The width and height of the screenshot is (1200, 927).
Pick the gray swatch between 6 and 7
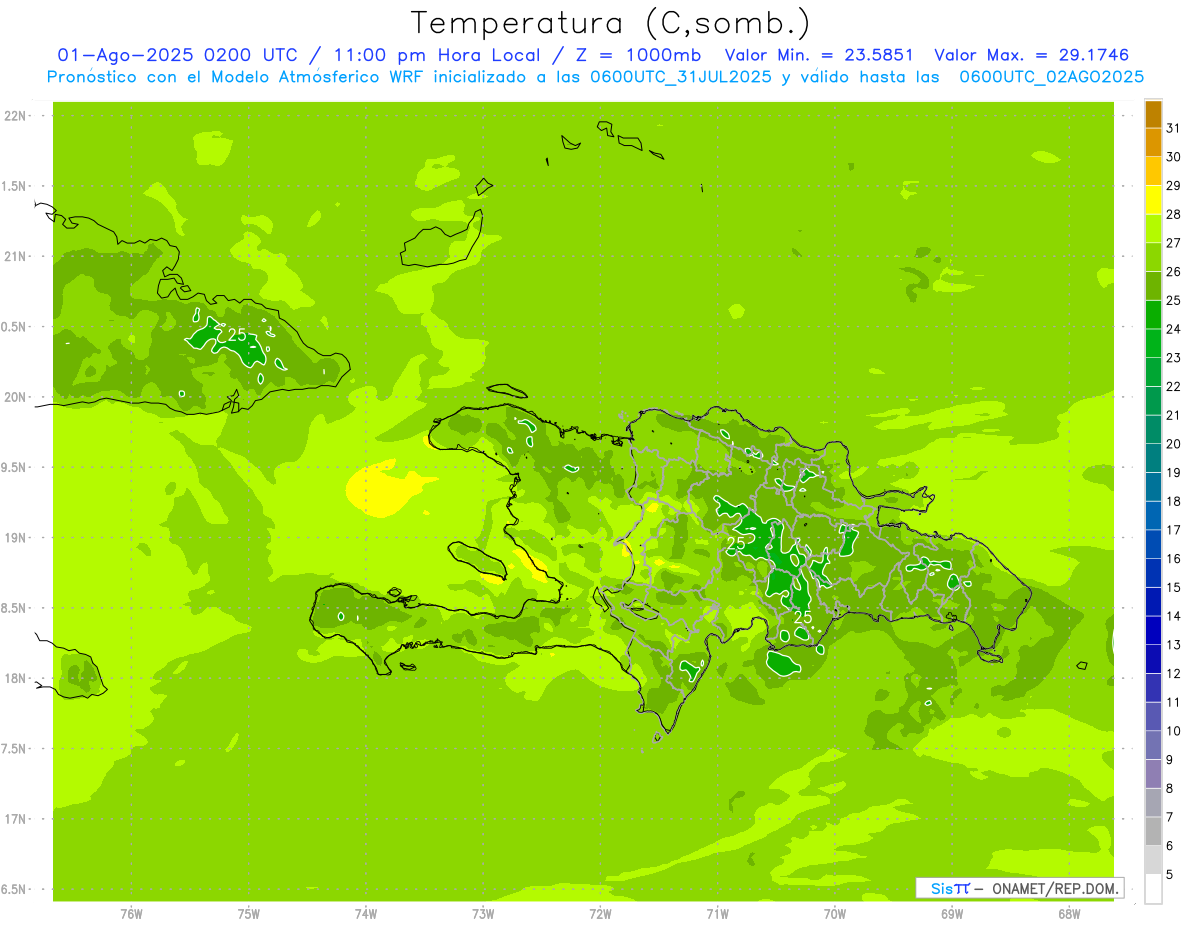coord(1153,832)
